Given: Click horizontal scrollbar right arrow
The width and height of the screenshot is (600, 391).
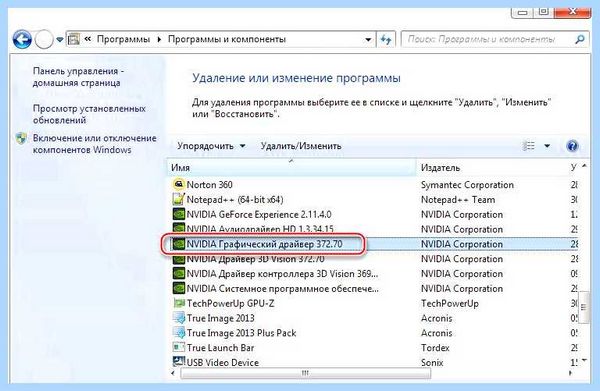Looking at the screenshot, I should (571, 373).
